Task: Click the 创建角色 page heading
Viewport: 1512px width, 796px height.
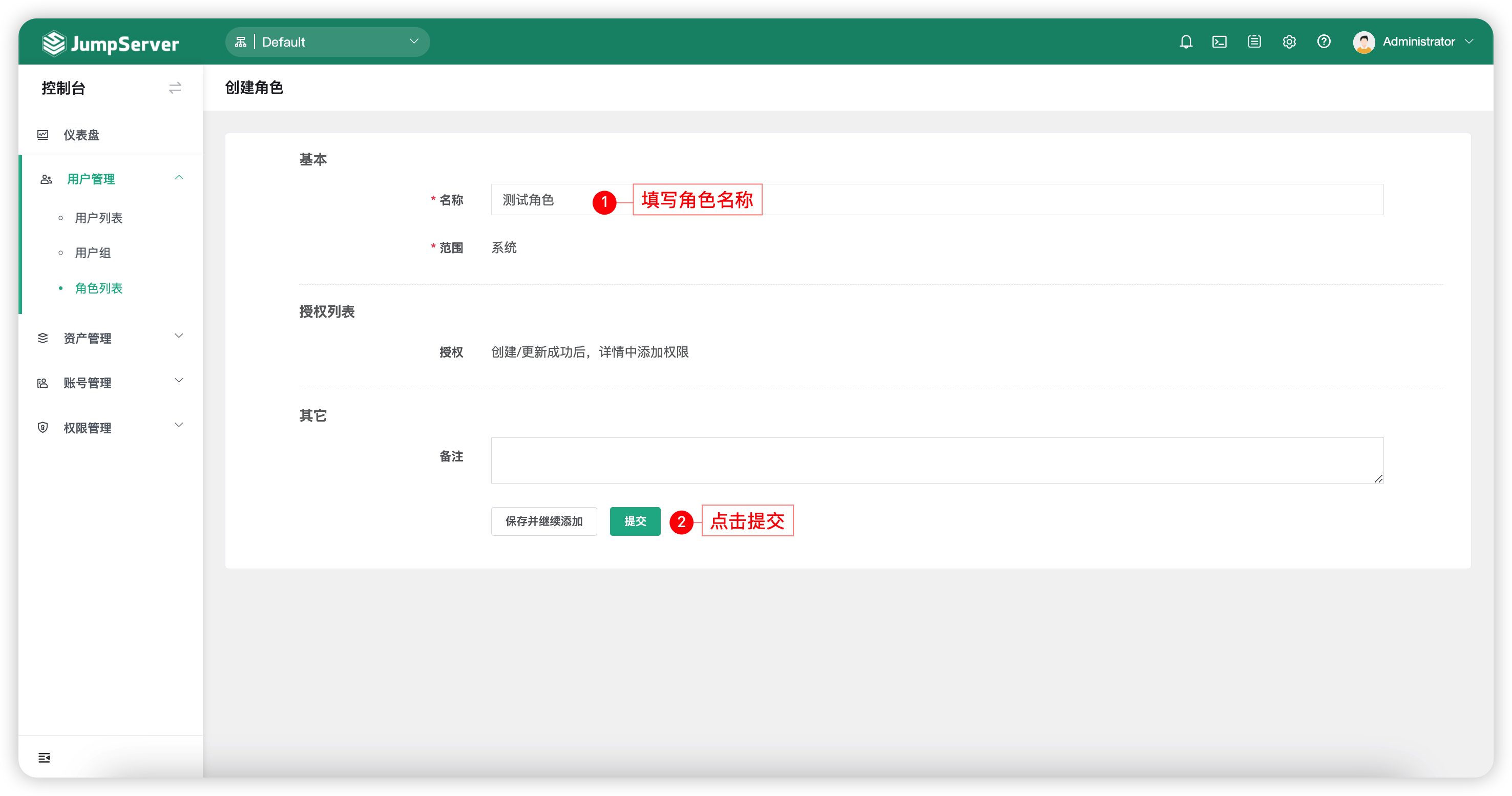Action: [254, 88]
